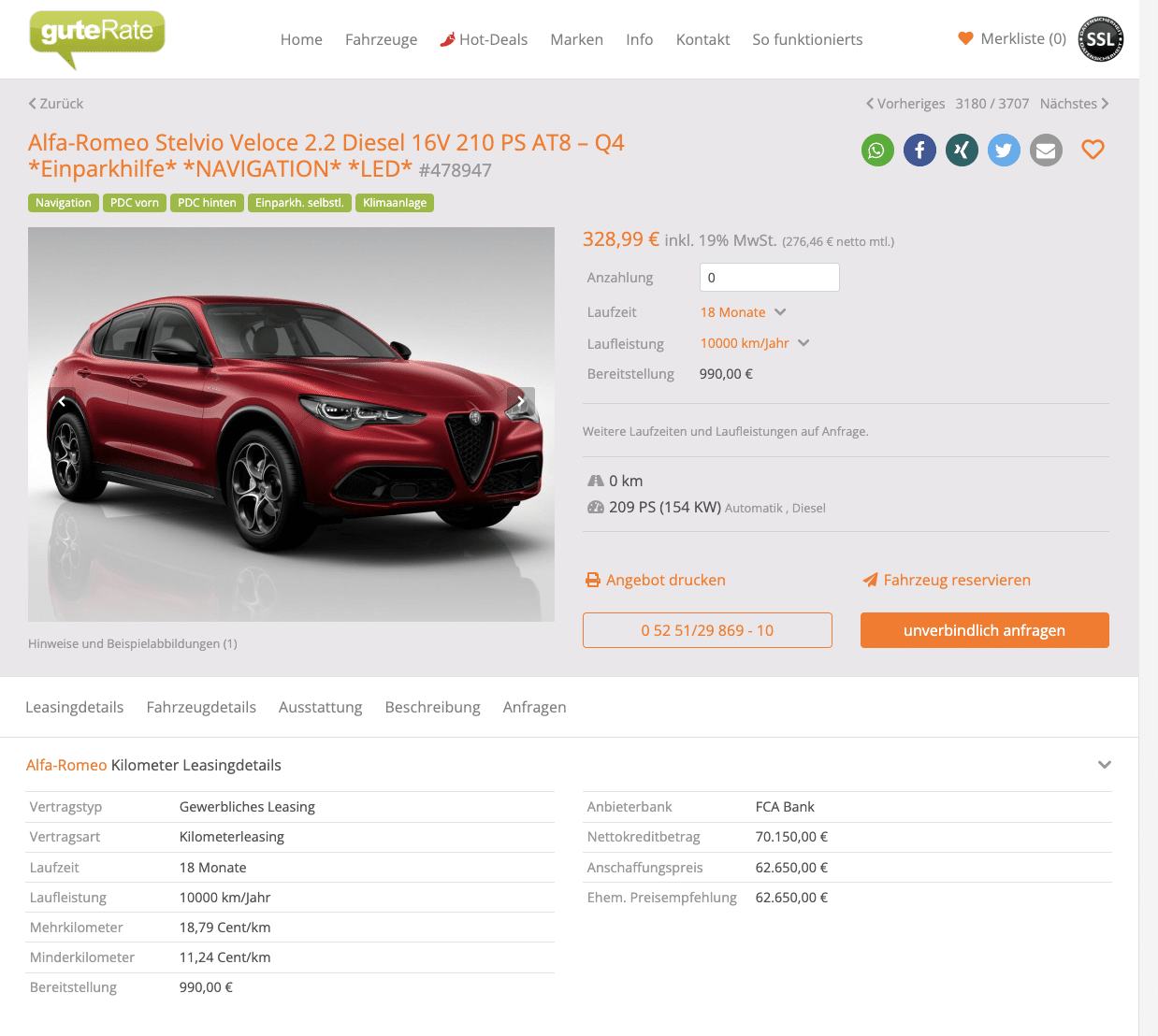Screen dimensions: 1158x1036
Task: Open the Laufleistung 10000 km/Jahr dropdown
Action: (x=755, y=343)
